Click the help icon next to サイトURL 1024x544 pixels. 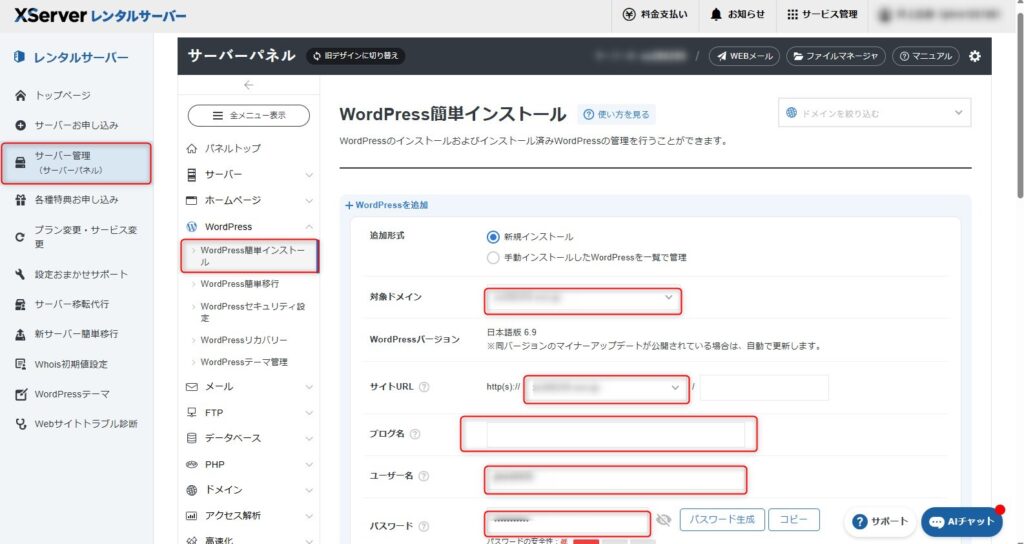coord(424,387)
